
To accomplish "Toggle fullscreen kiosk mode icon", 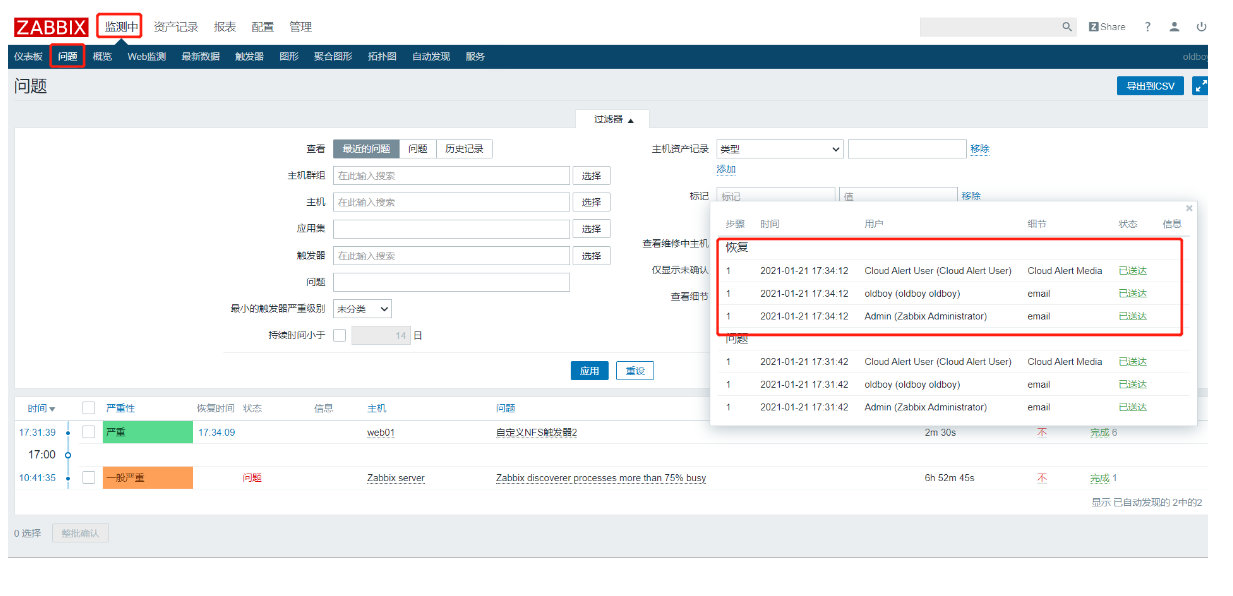I will pos(1200,86).
